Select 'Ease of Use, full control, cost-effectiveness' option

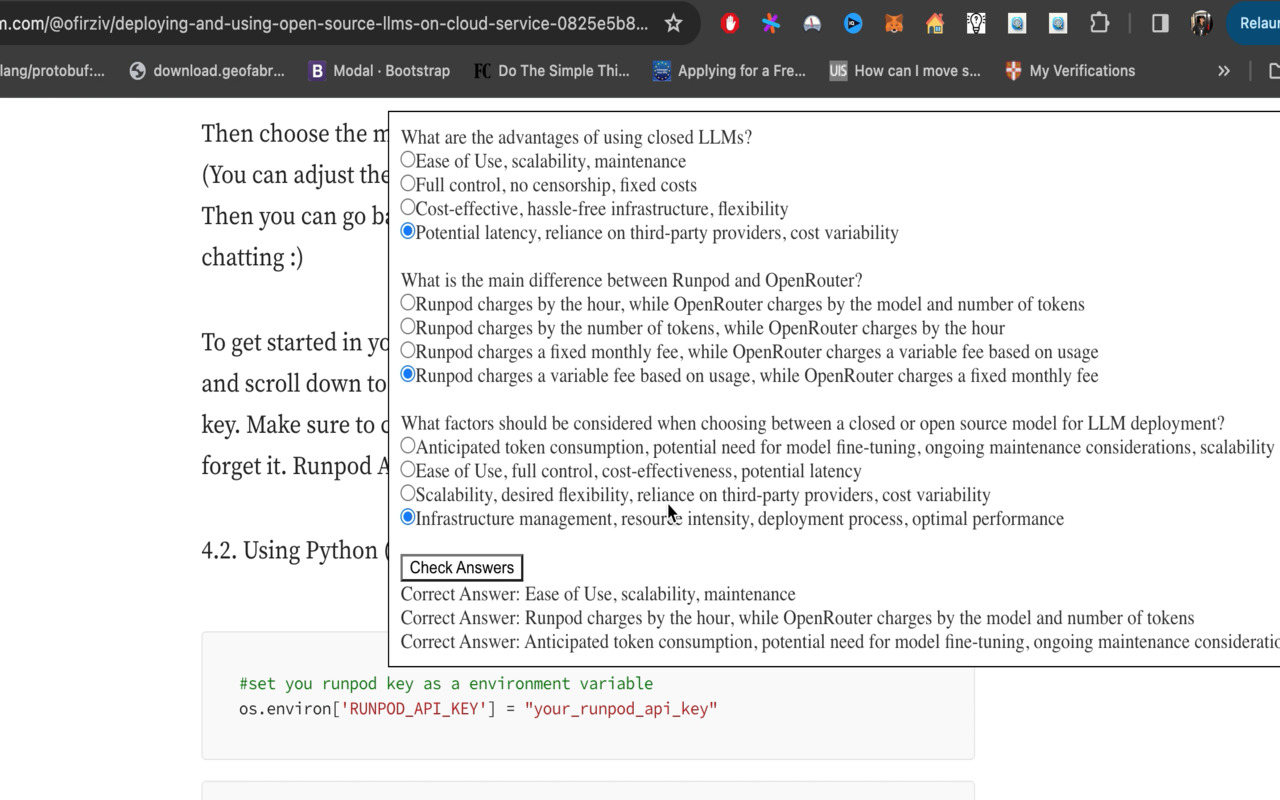click(408, 470)
